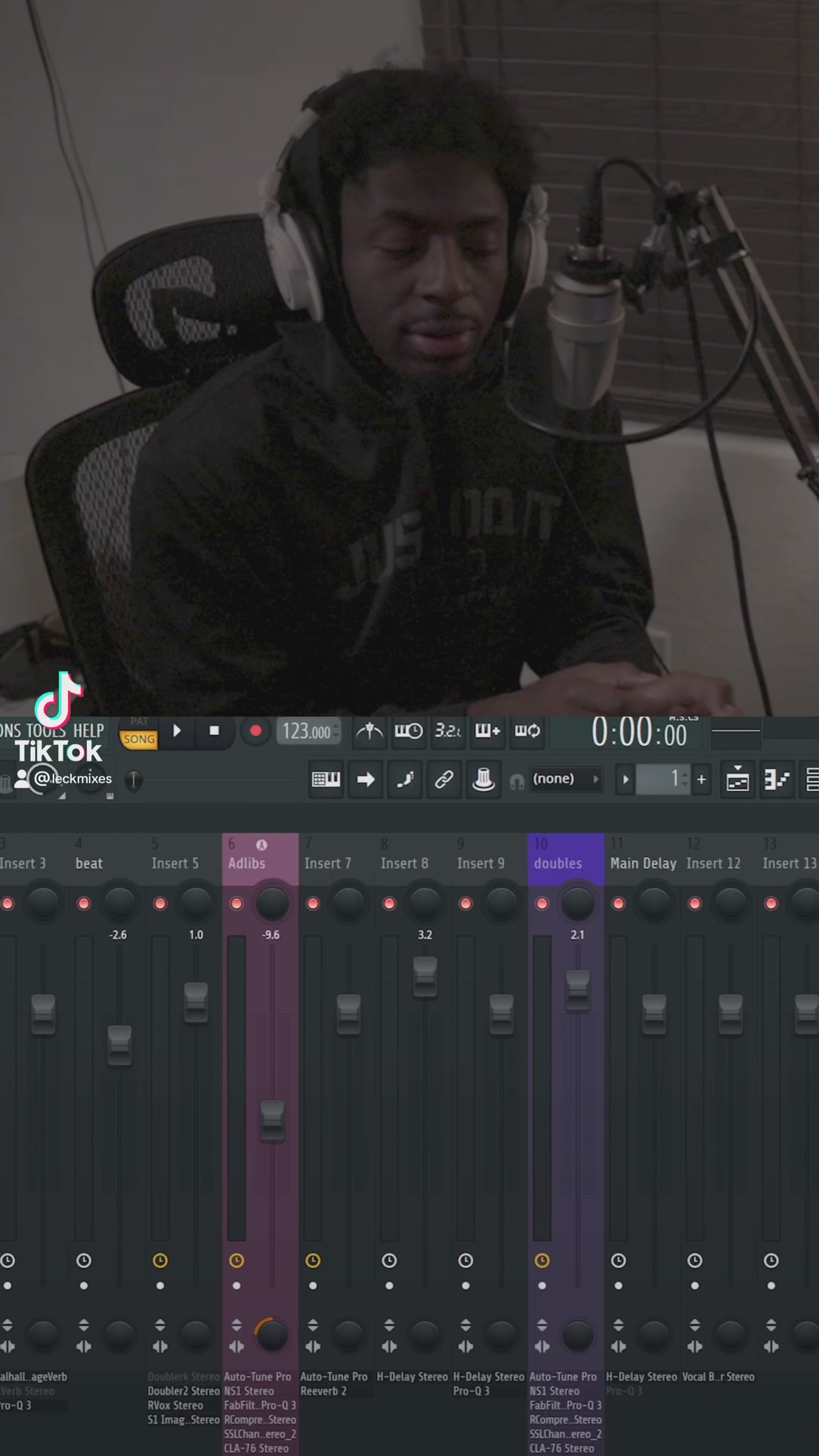Click the link/multilink controllers icon
This screenshot has height=1456, width=819.
tap(444, 780)
